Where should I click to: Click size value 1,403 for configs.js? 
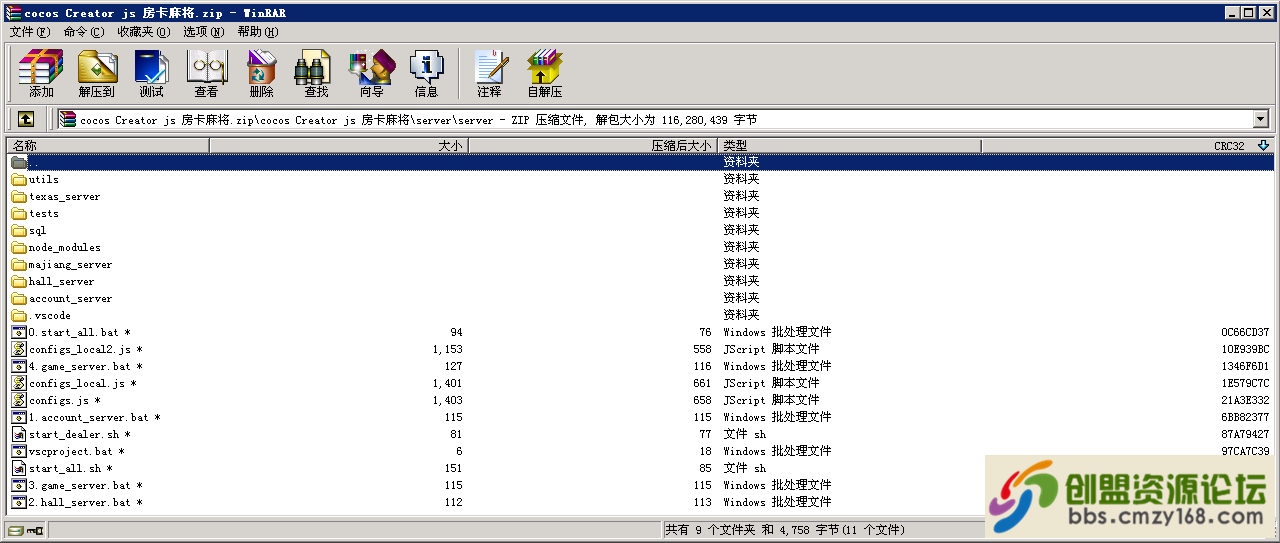click(448, 400)
